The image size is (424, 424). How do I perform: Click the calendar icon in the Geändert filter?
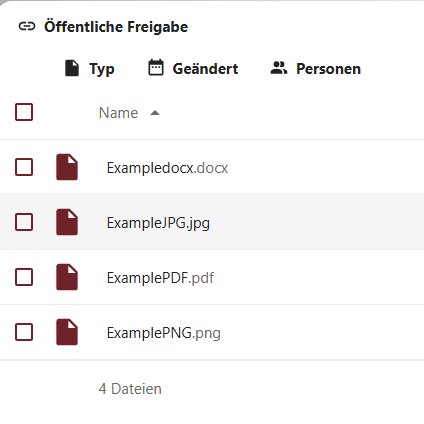tap(156, 68)
